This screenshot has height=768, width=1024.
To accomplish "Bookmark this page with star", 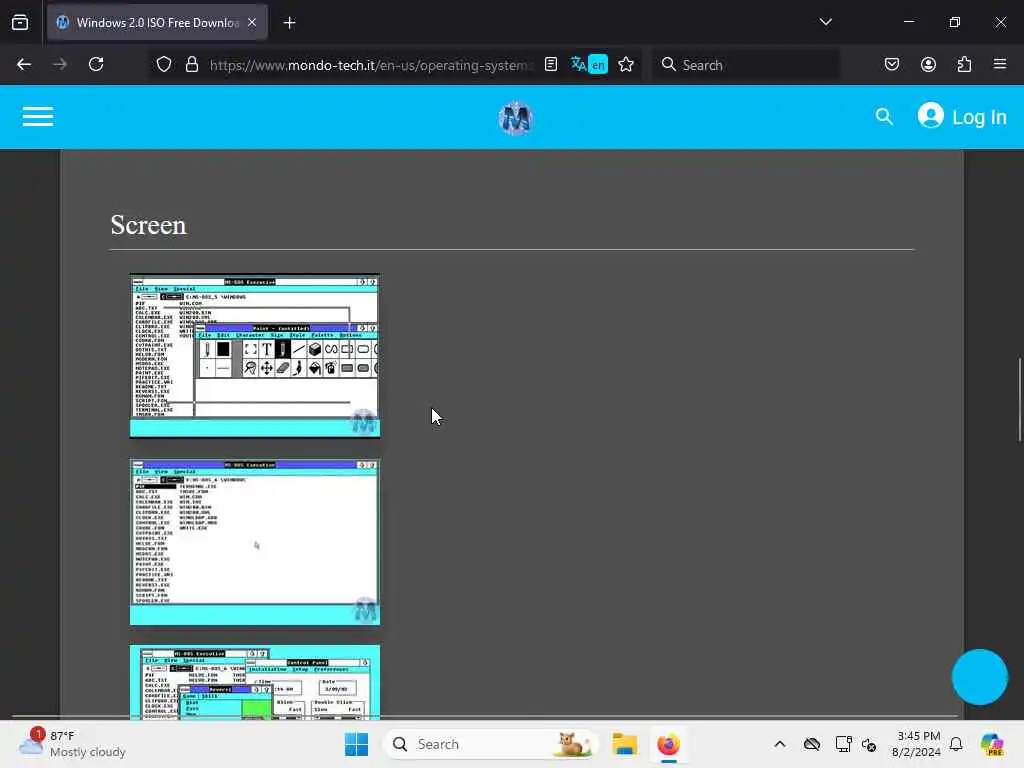I will point(626,65).
